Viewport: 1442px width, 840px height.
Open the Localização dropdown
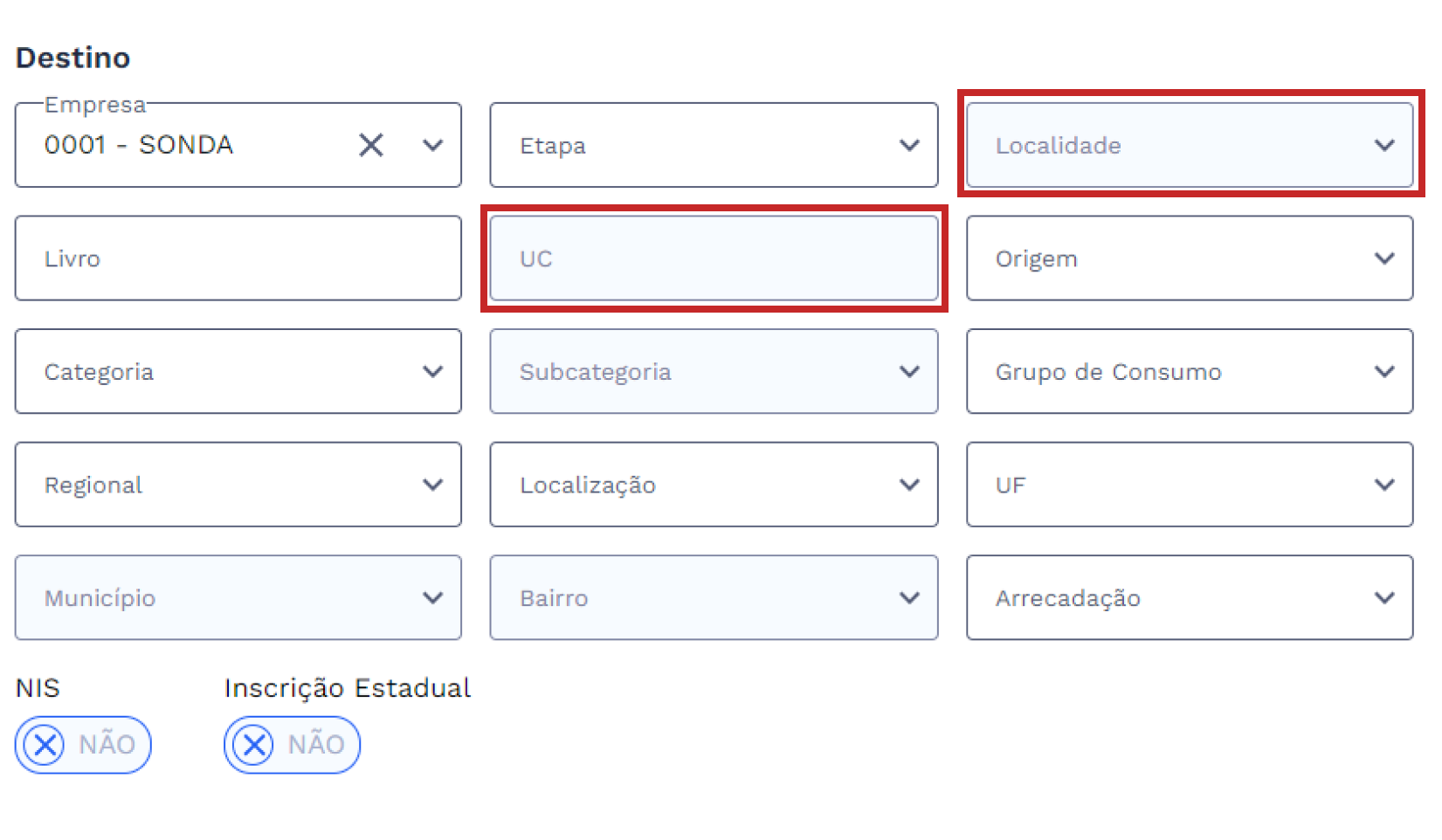point(713,485)
